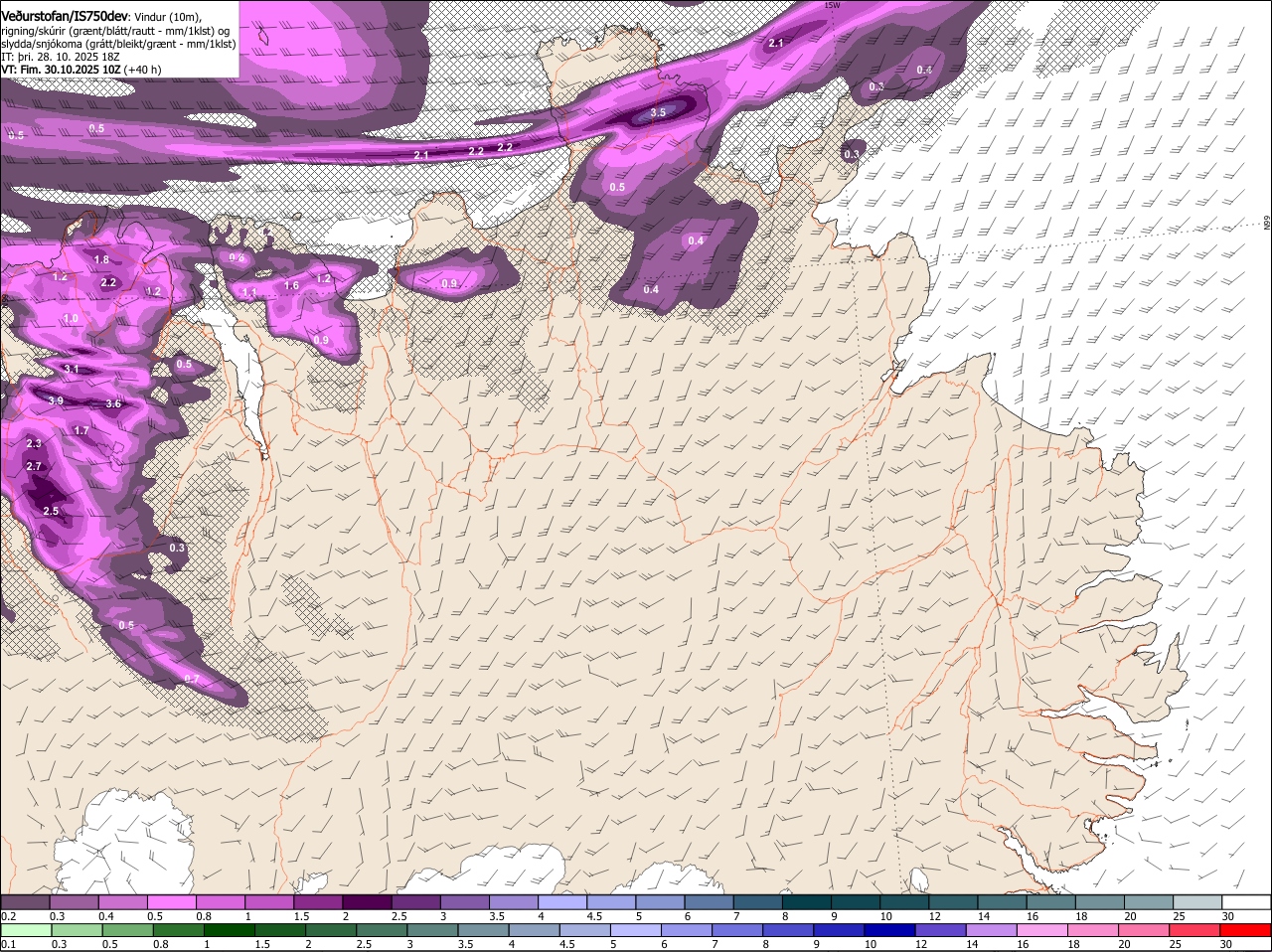Pick the white 30 swatch in upper legend
The width and height of the screenshot is (1272, 952).
coord(1246,901)
